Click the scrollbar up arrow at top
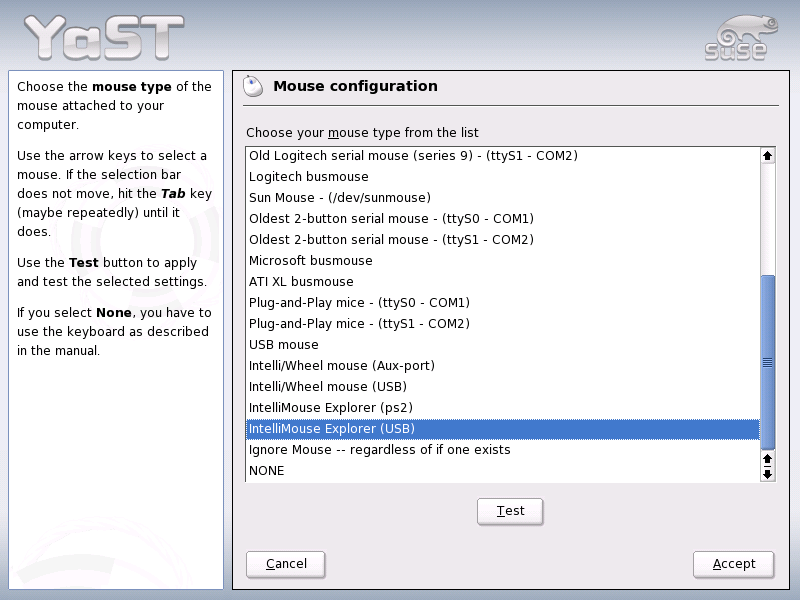This screenshot has width=800, height=600. [767, 156]
